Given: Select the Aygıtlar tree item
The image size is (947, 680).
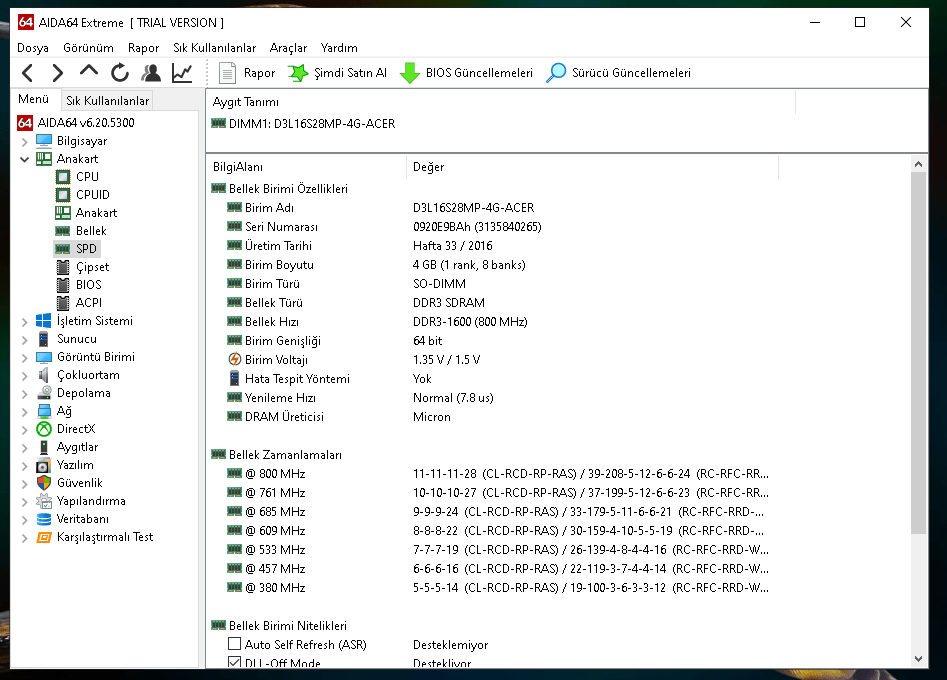Looking at the screenshot, I should click(67, 447).
